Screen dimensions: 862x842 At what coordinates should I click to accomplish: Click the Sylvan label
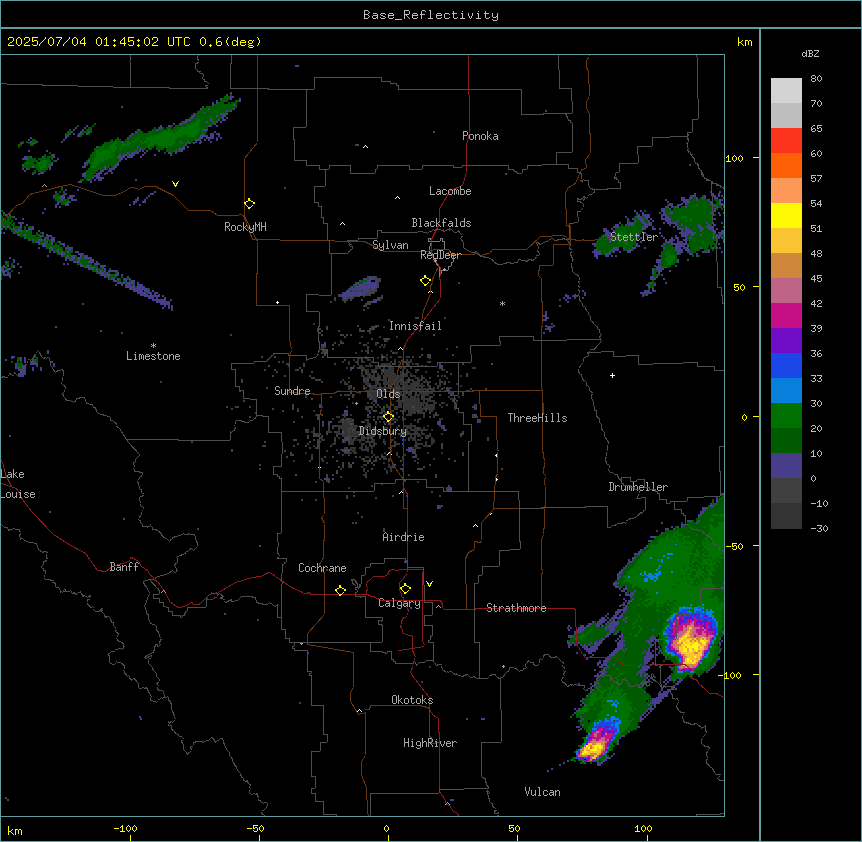coord(390,245)
